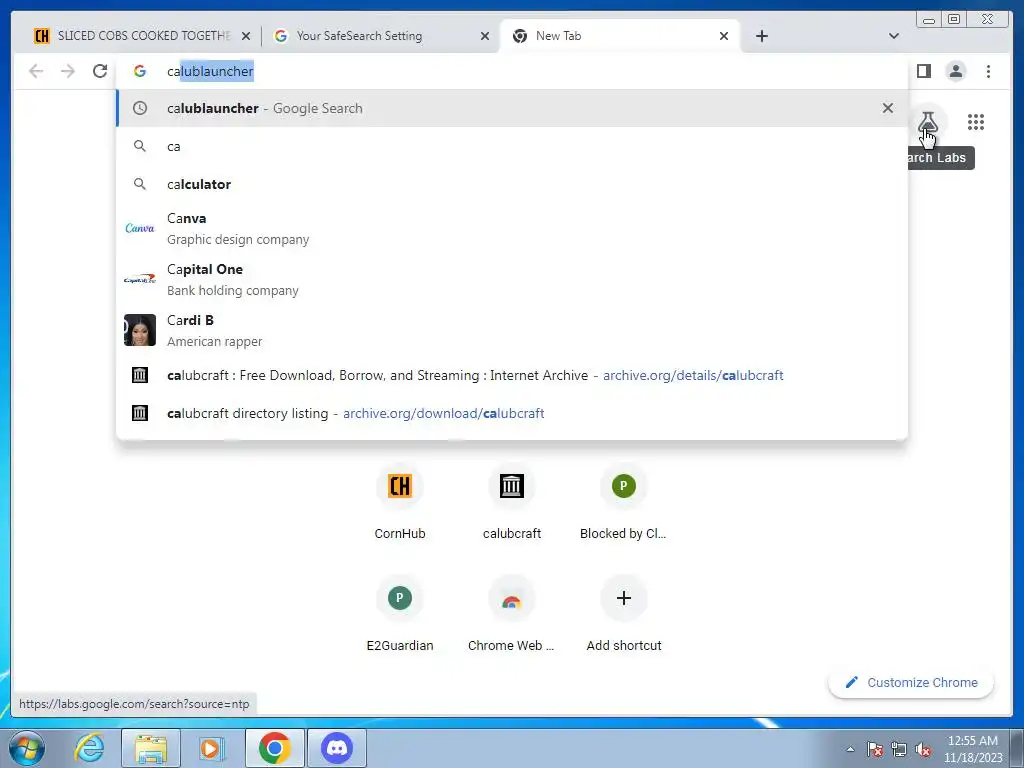Image resolution: width=1024 pixels, height=768 pixels.
Task: Choose the Cardi B suggestion
Action: (x=512, y=330)
